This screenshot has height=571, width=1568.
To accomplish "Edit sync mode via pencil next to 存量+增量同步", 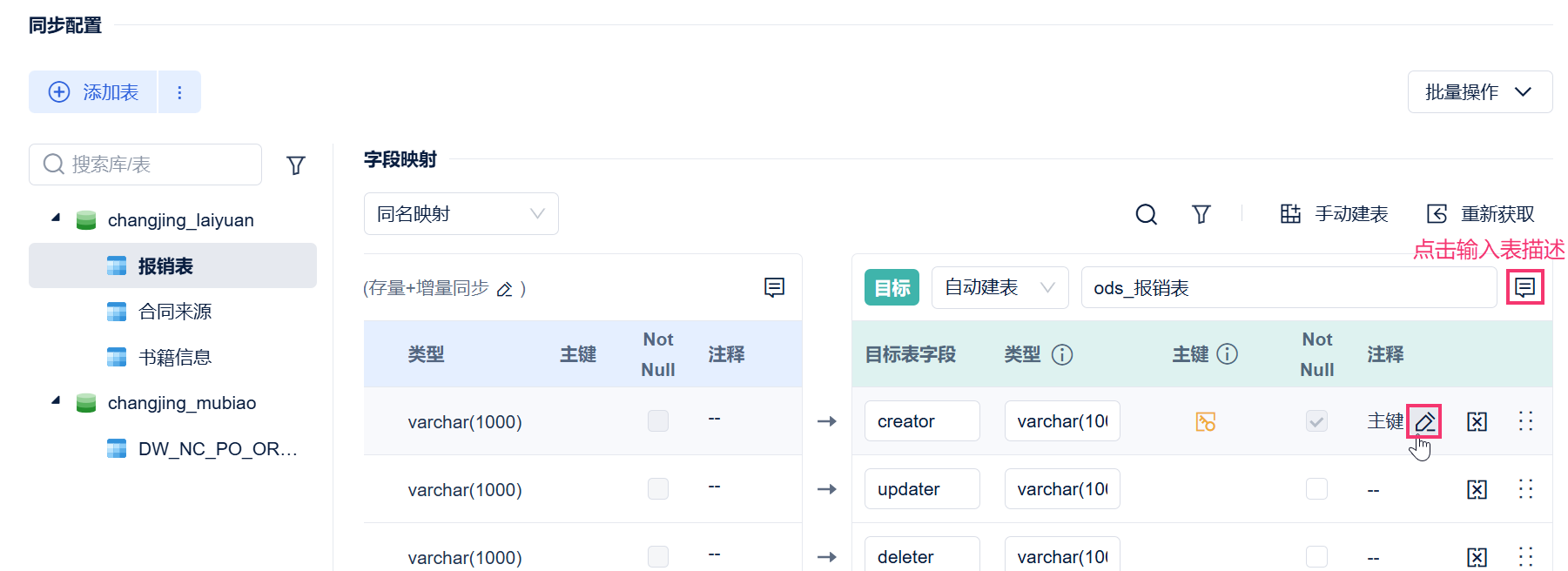I will click(x=504, y=289).
